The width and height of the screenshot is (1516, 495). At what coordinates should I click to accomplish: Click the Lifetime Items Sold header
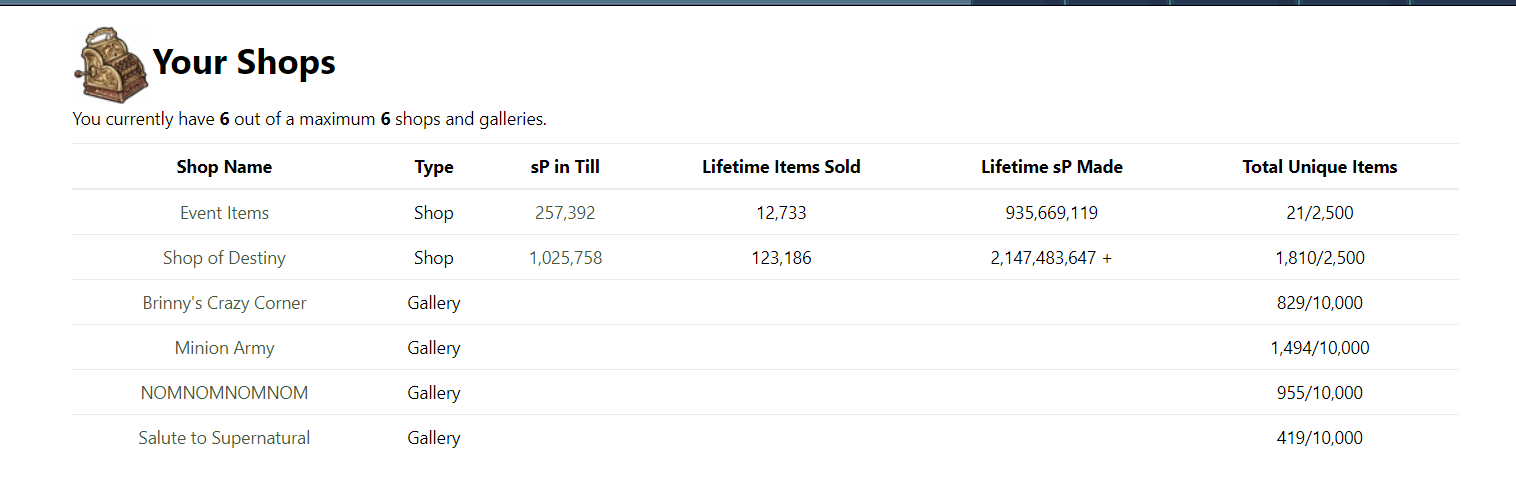pyautogui.click(x=781, y=167)
